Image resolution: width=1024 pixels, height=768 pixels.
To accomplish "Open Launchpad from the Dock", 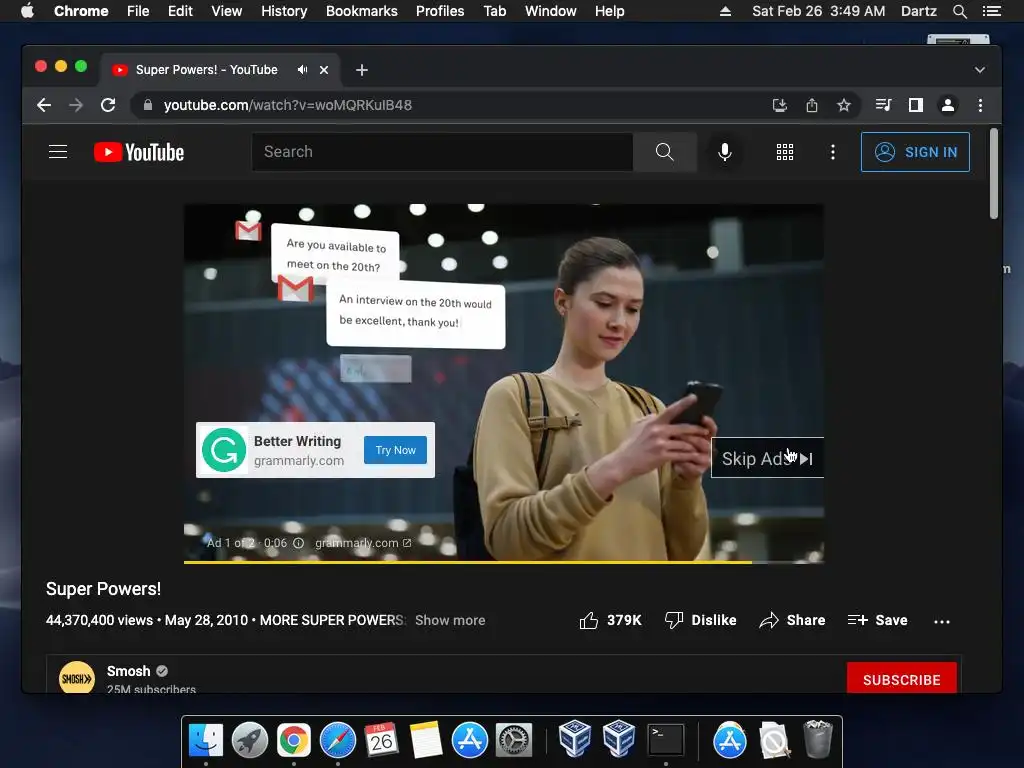I will (x=249, y=741).
